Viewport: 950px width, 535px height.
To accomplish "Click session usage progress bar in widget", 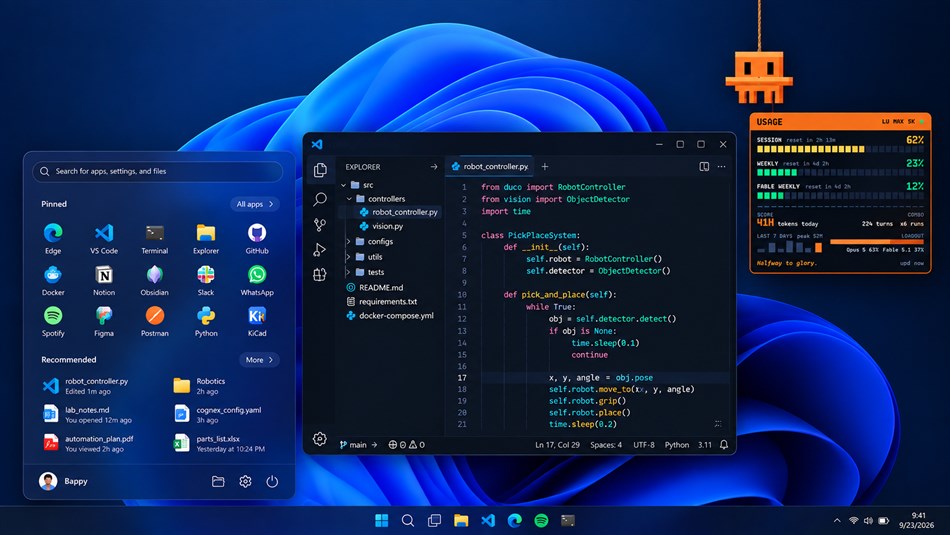I will tap(840, 149).
